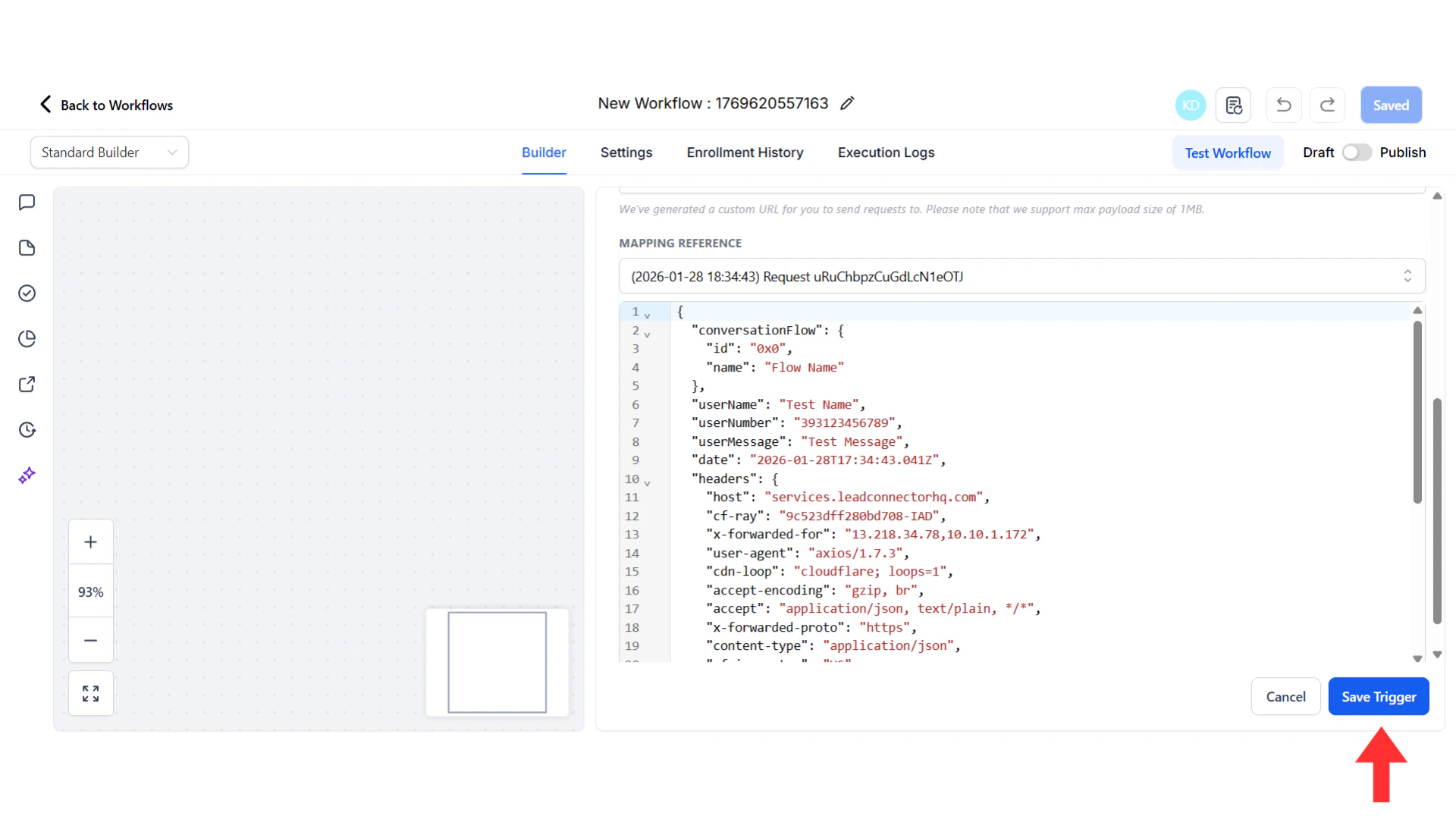
Task: Click the AI sparkle icon in sidebar
Action: [27, 475]
